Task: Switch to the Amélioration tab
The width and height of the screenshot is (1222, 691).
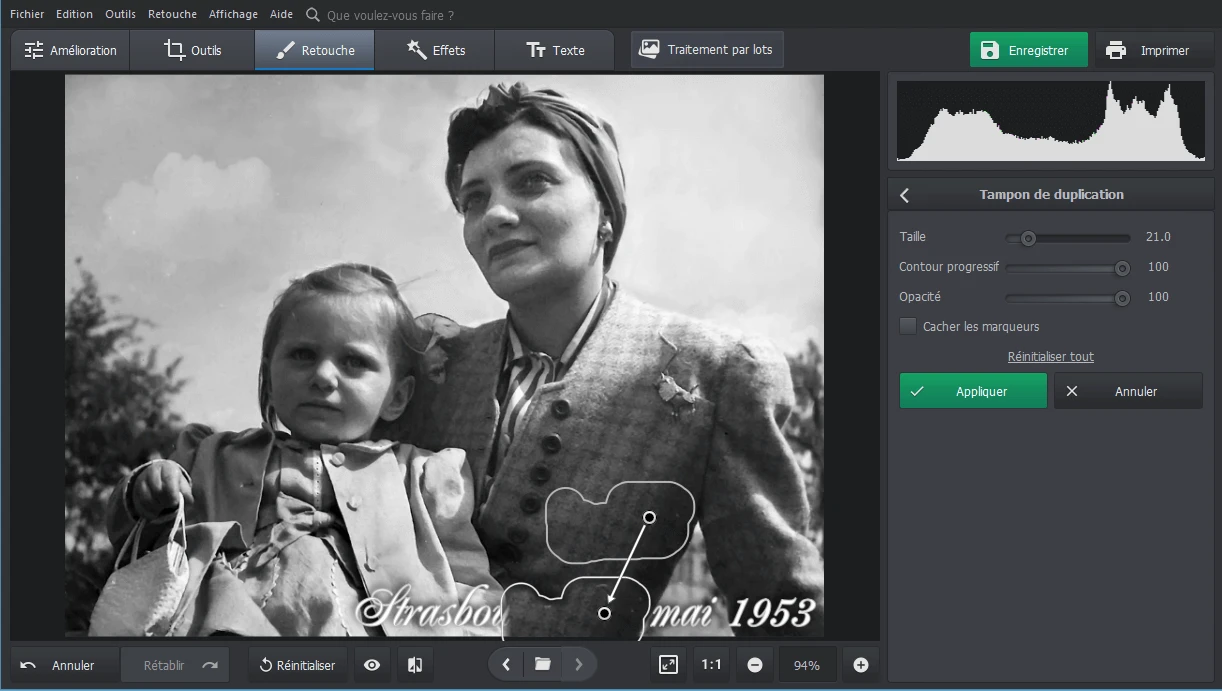Action: [70, 50]
